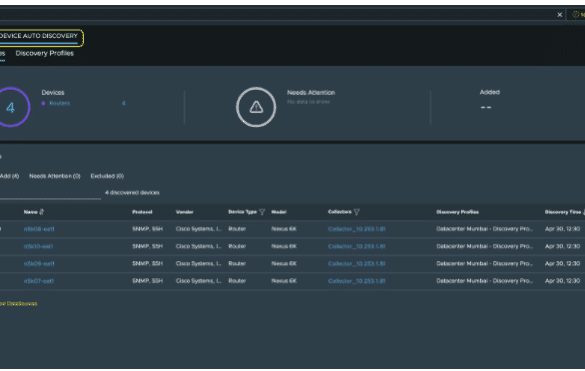Click 'Apr 30, 12:30' in n5k10-cat1 row

tap(562, 246)
